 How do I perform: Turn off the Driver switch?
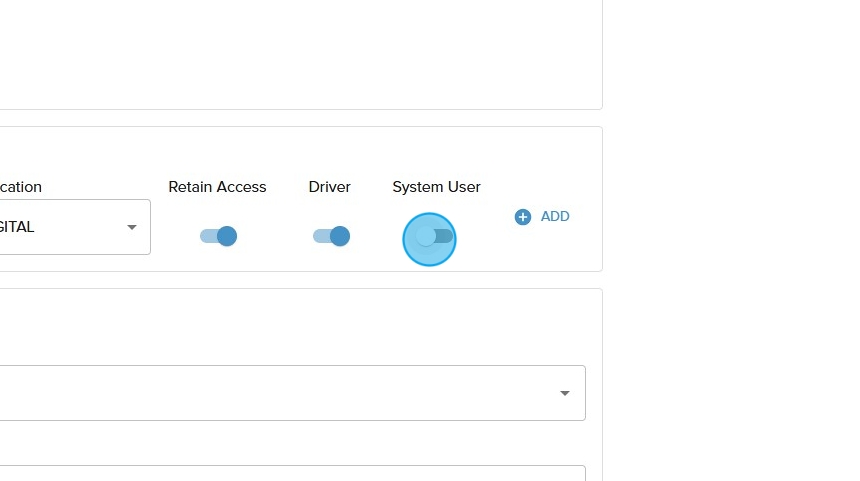(330, 236)
